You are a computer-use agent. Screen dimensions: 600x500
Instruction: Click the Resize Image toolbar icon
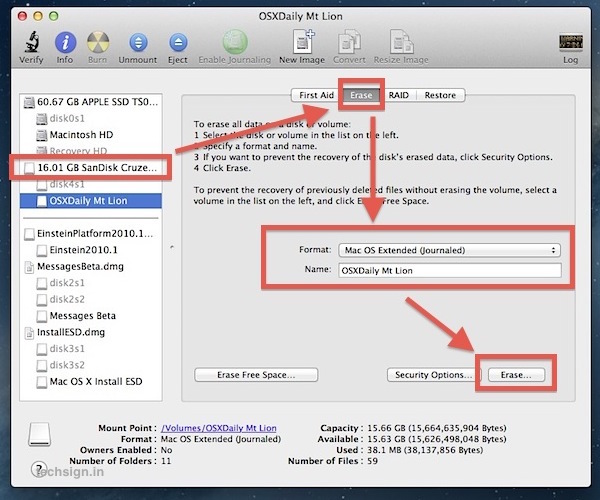[x=401, y=41]
